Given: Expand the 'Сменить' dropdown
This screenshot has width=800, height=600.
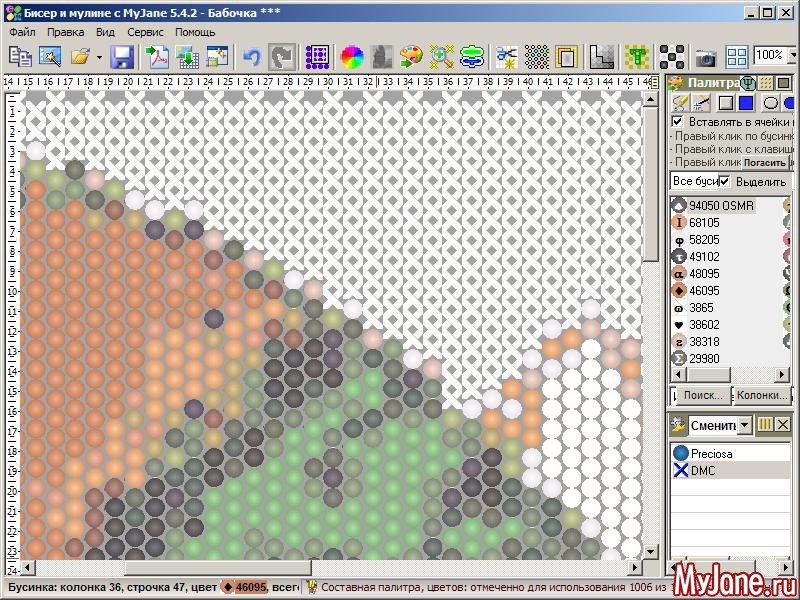Looking at the screenshot, I should click(743, 425).
